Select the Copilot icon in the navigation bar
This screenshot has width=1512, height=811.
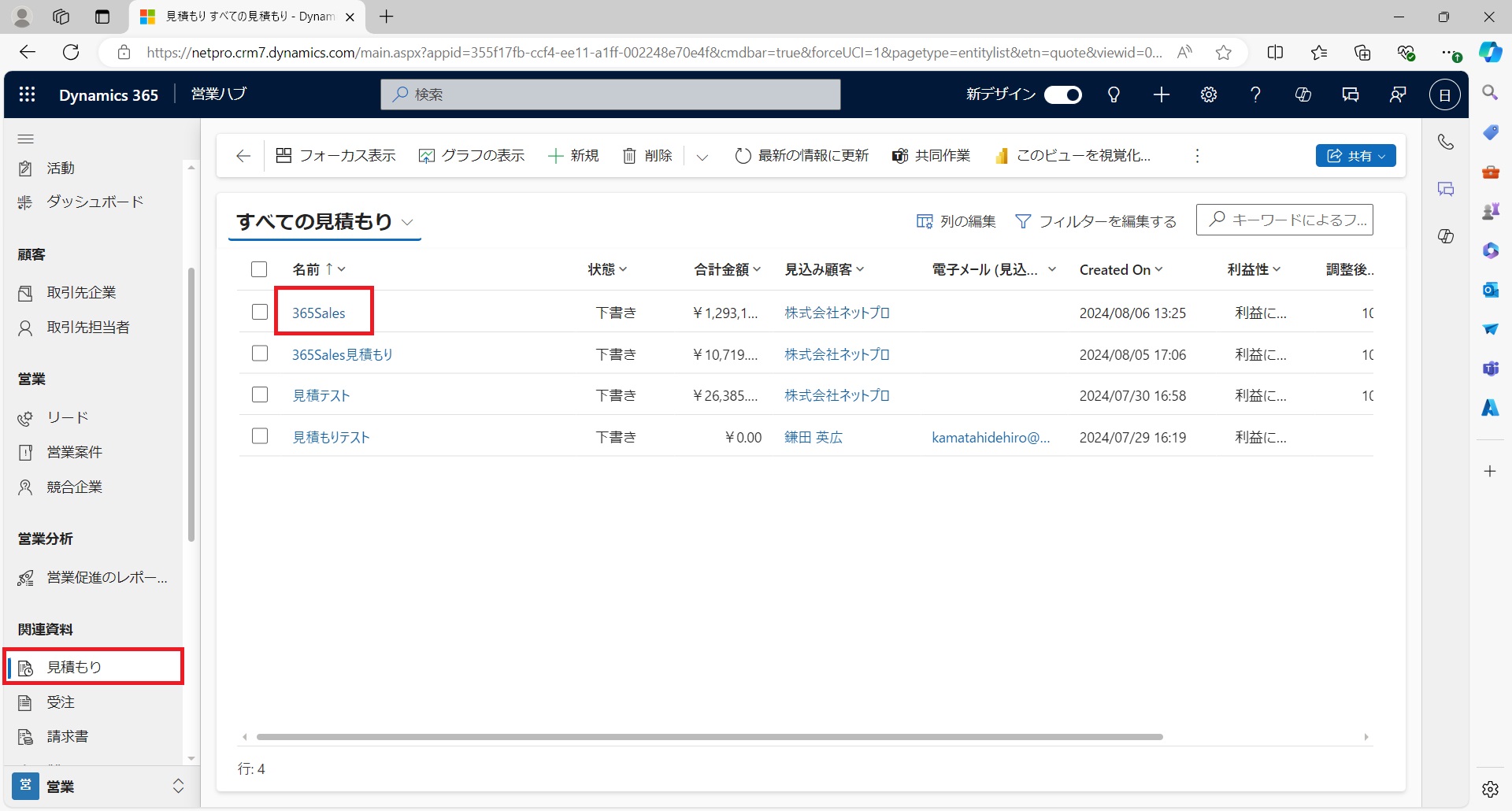pyautogui.click(x=1303, y=94)
